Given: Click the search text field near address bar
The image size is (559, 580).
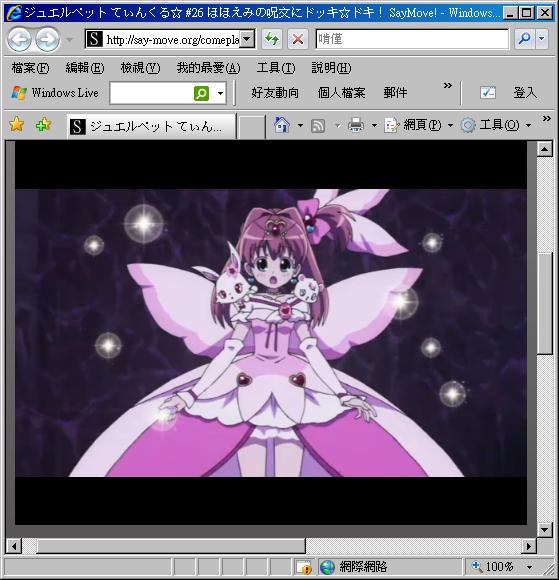Looking at the screenshot, I should click(x=412, y=39).
